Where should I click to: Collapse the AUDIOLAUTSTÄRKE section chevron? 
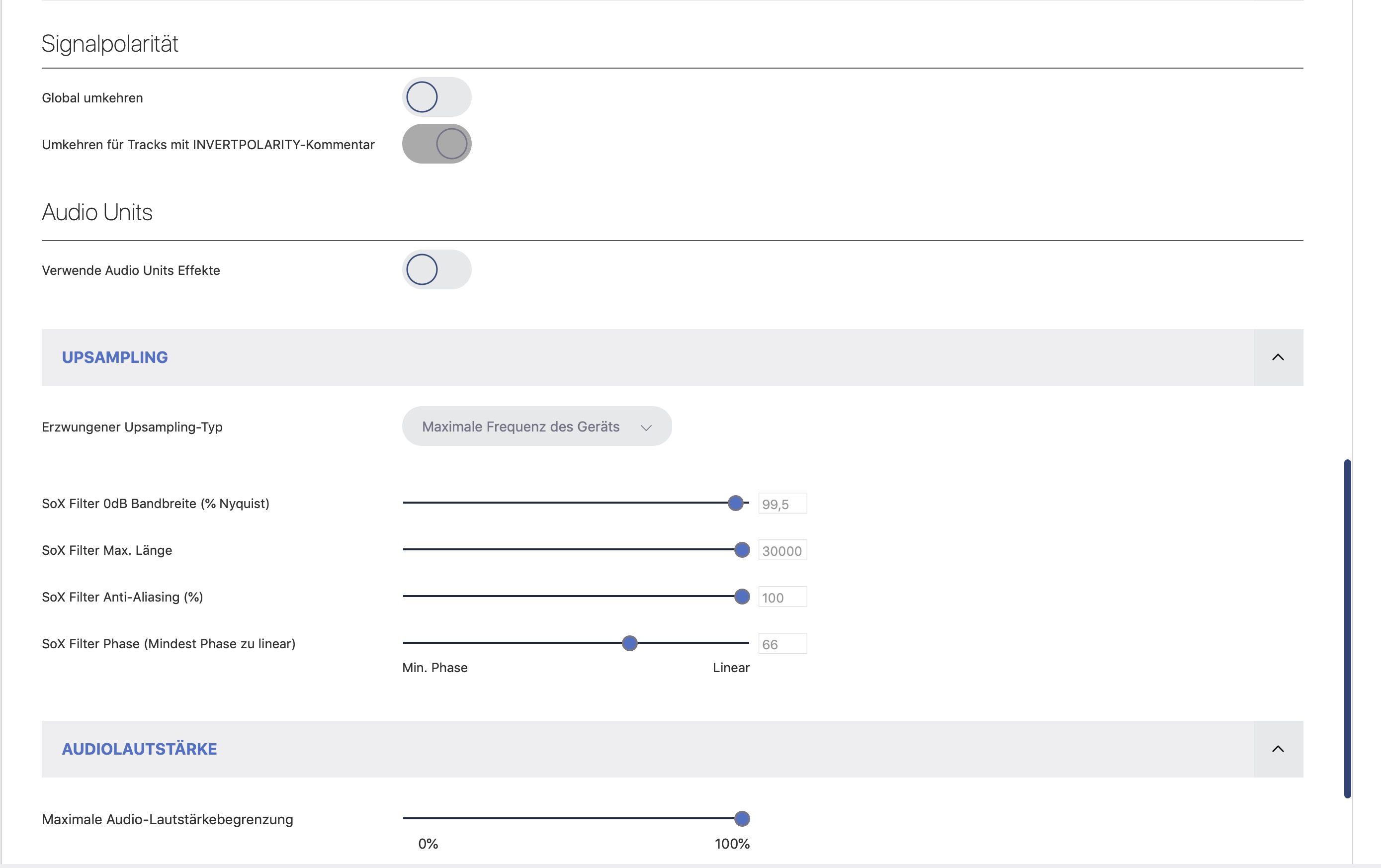1277,749
